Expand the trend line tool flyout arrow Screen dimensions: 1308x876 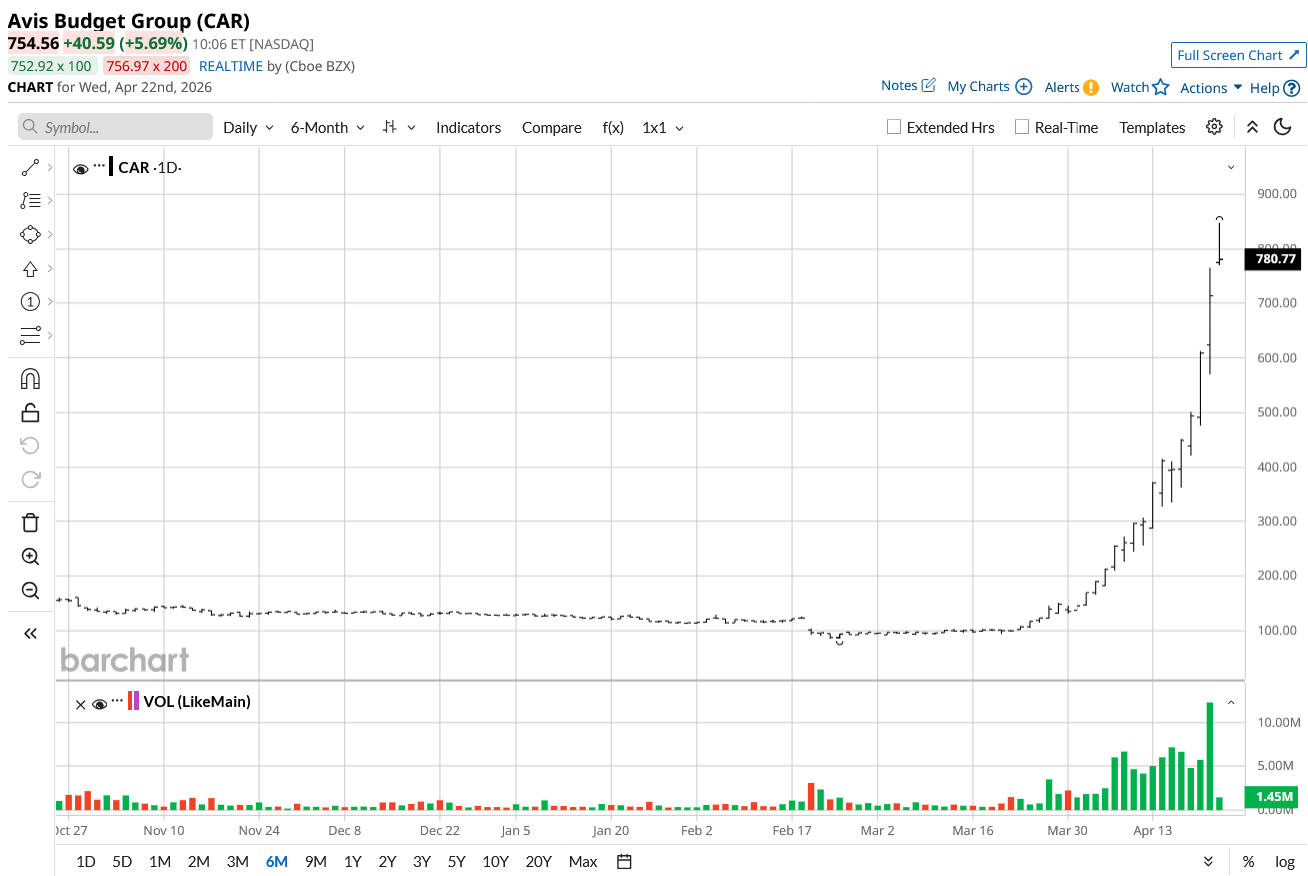click(50, 167)
